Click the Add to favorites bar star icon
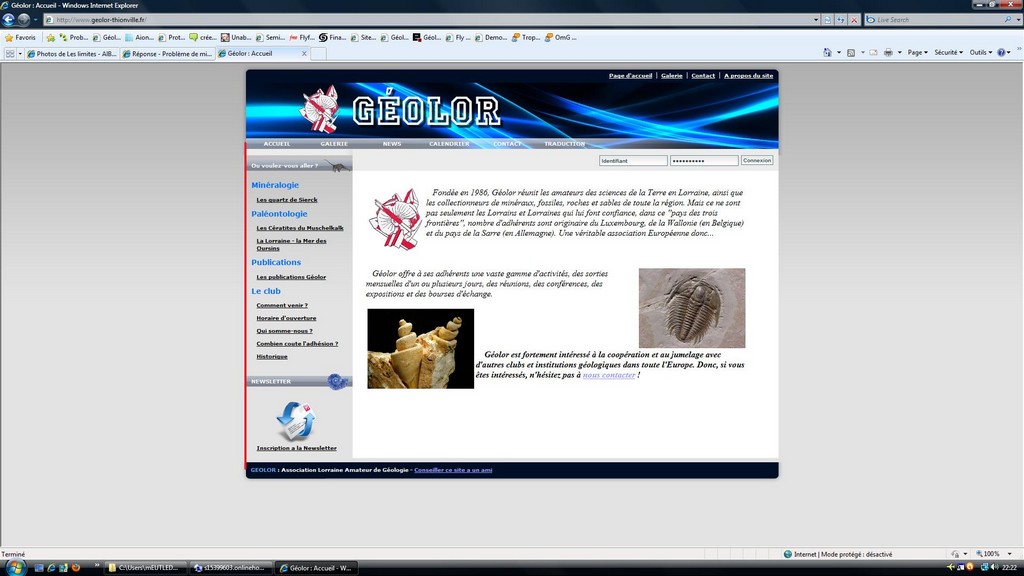Viewport: 1024px width, 576px height. coord(50,37)
